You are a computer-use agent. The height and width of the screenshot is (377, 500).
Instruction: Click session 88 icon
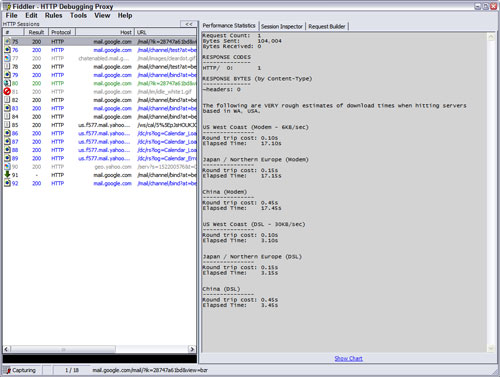tap(7, 150)
